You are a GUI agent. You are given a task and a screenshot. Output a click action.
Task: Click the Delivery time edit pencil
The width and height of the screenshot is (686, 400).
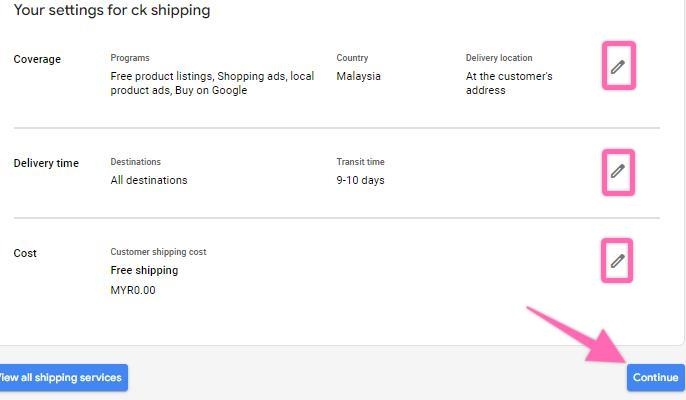pyautogui.click(x=618, y=171)
